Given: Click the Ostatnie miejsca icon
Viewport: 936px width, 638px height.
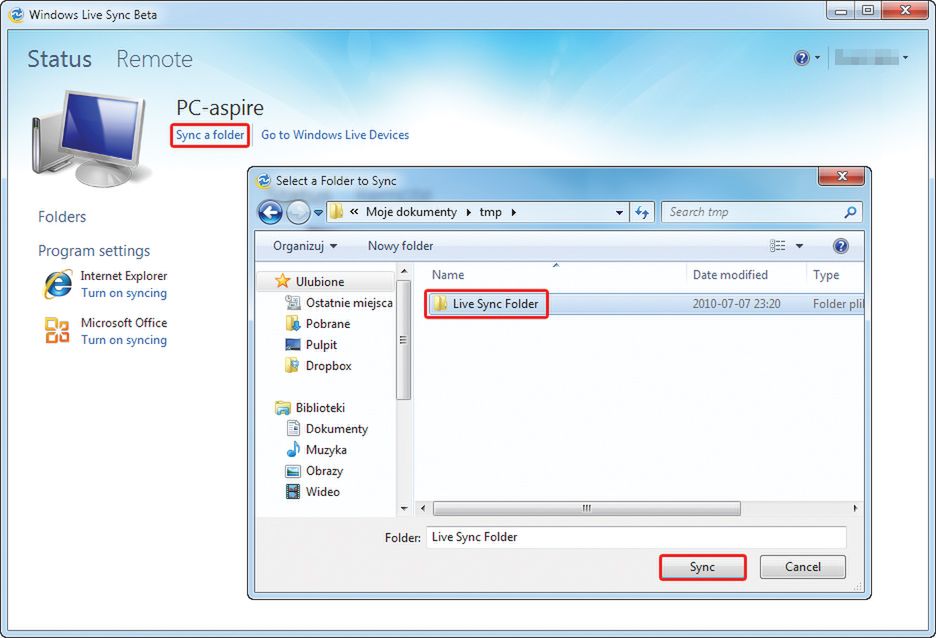Looking at the screenshot, I should pyautogui.click(x=292, y=303).
